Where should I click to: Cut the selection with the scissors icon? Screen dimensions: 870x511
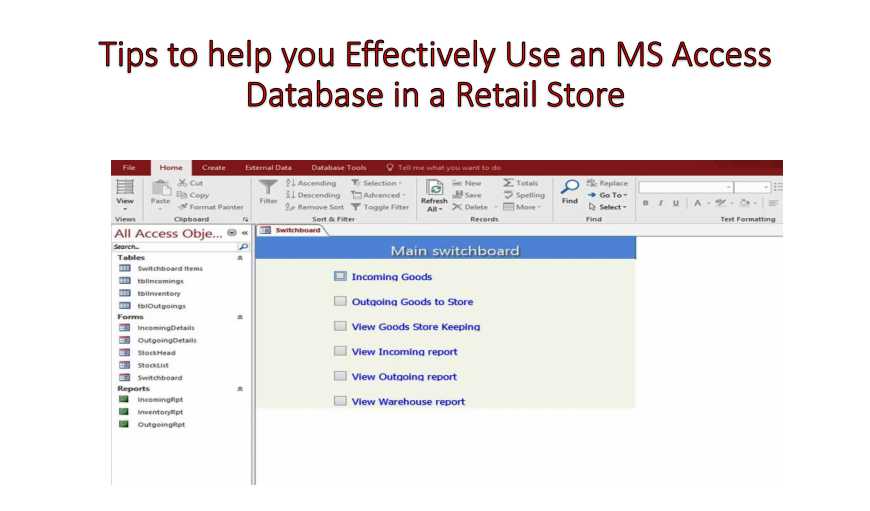[x=183, y=183]
